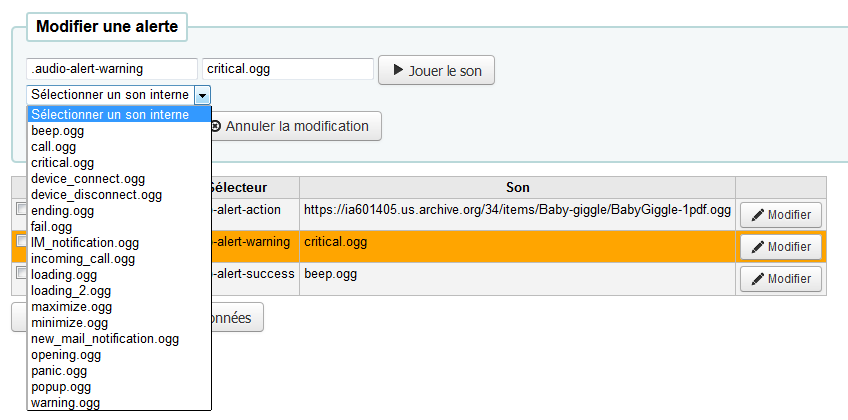The image size is (848, 420).
Task: Select device_disconnect.ogg in the list
Action: click(x=96, y=195)
